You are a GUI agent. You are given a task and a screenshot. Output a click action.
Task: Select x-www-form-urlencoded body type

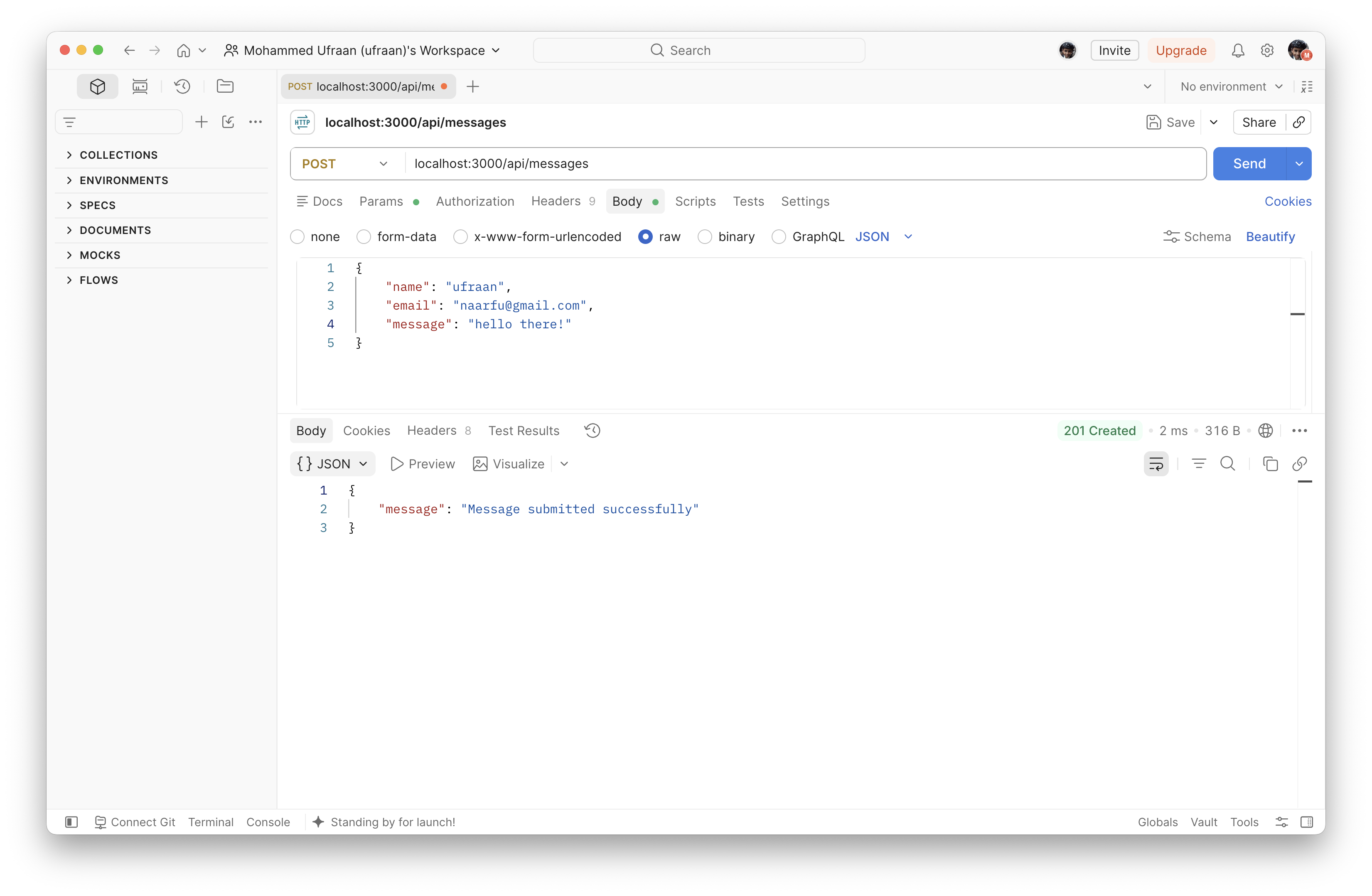(x=461, y=237)
